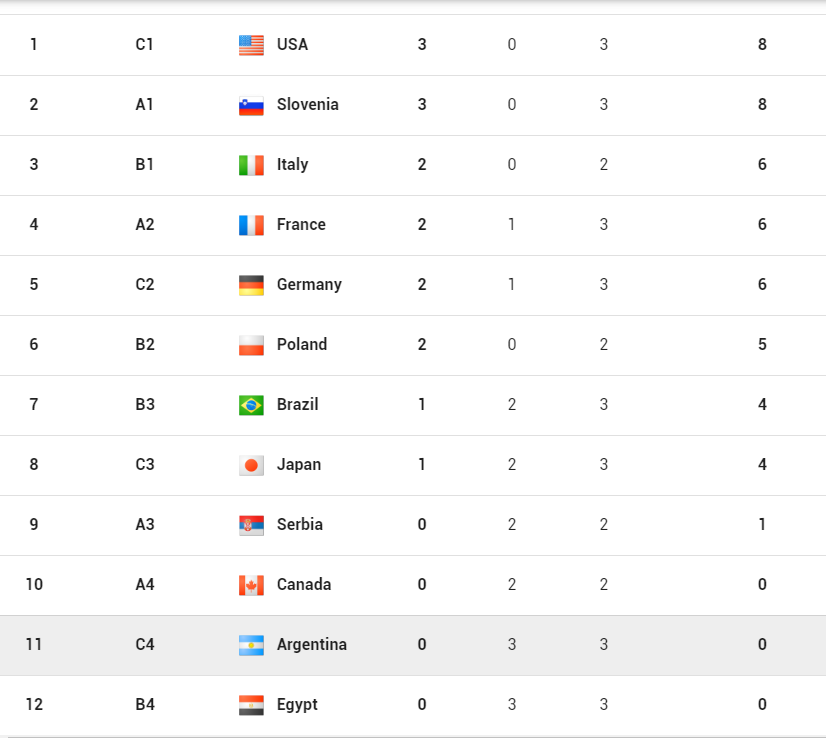Screen dimensions: 826x738
Task: Click the C1 pool label
Action: pos(145,45)
